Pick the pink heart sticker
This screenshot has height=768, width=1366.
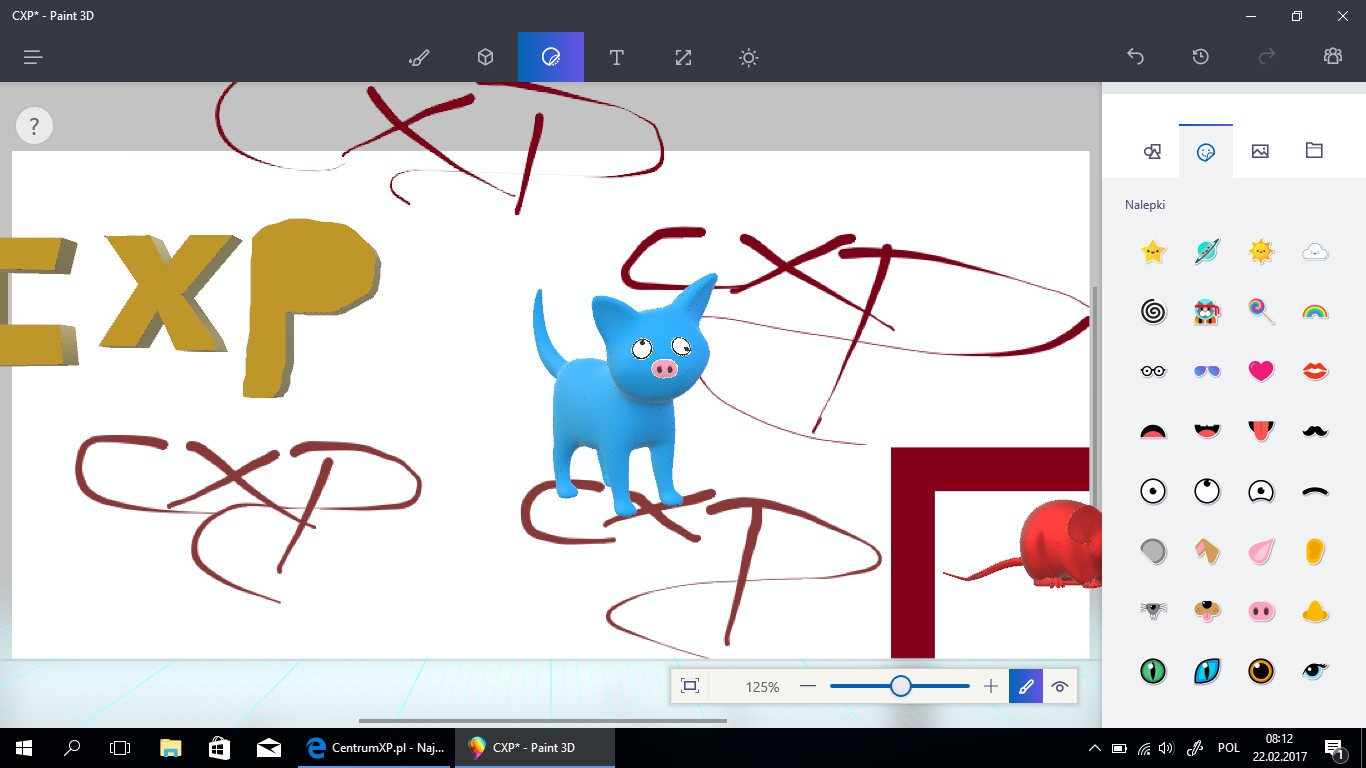pyautogui.click(x=1261, y=371)
